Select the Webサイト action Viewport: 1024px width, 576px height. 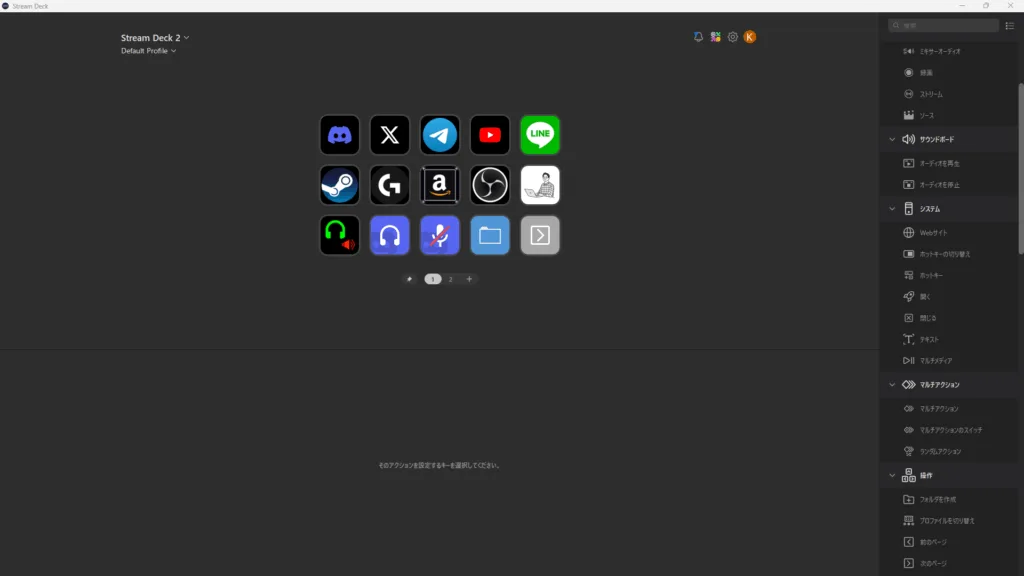[x=949, y=232]
